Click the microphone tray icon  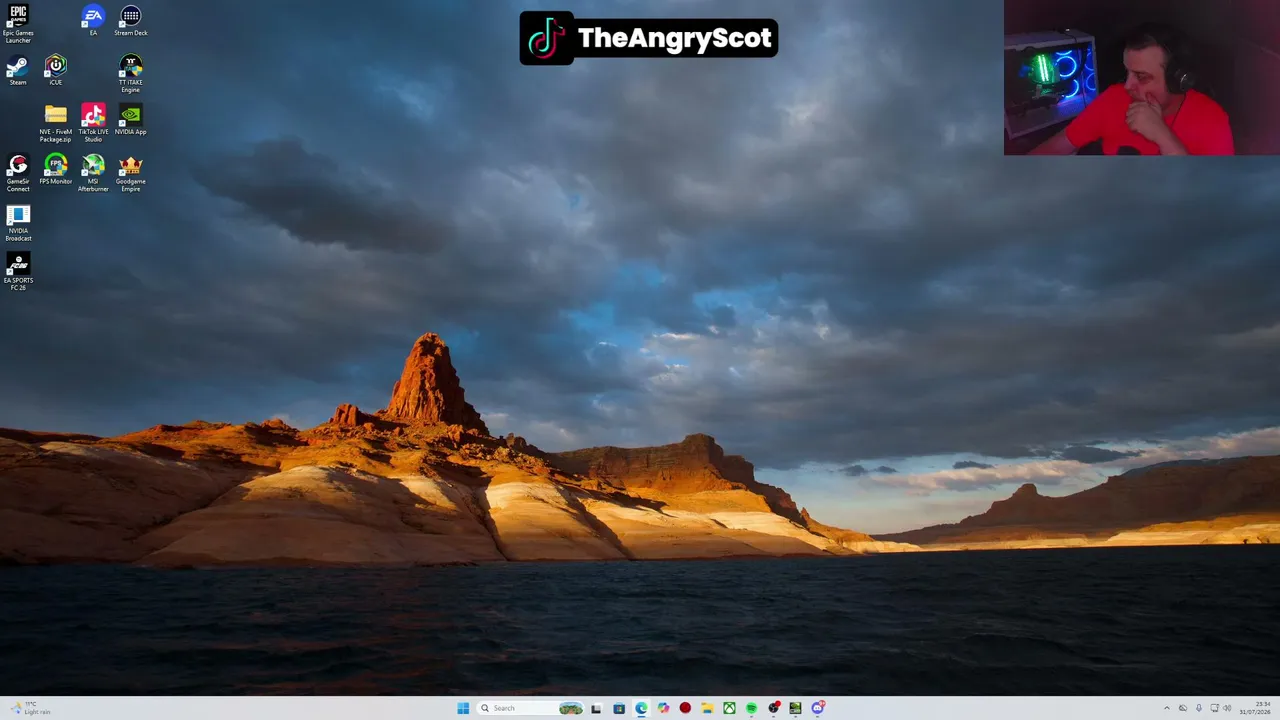coord(1199,708)
